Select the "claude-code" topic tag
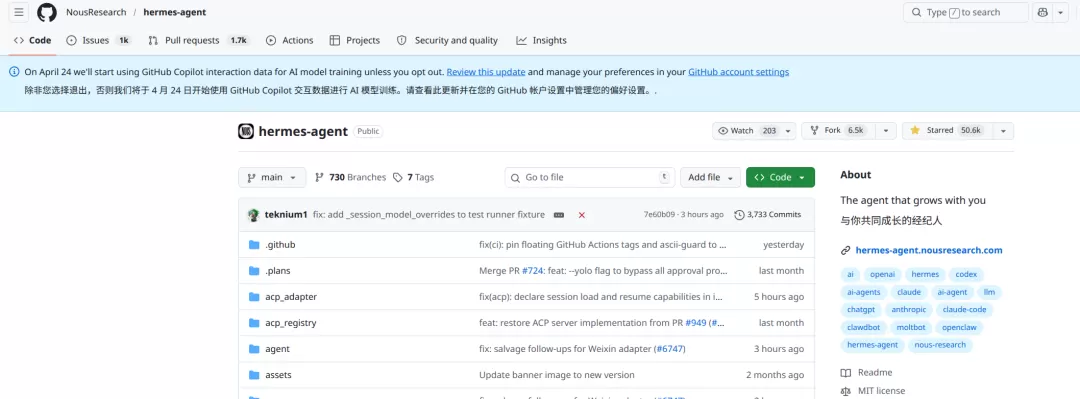The image size is (1080, 399). (963, 310)
